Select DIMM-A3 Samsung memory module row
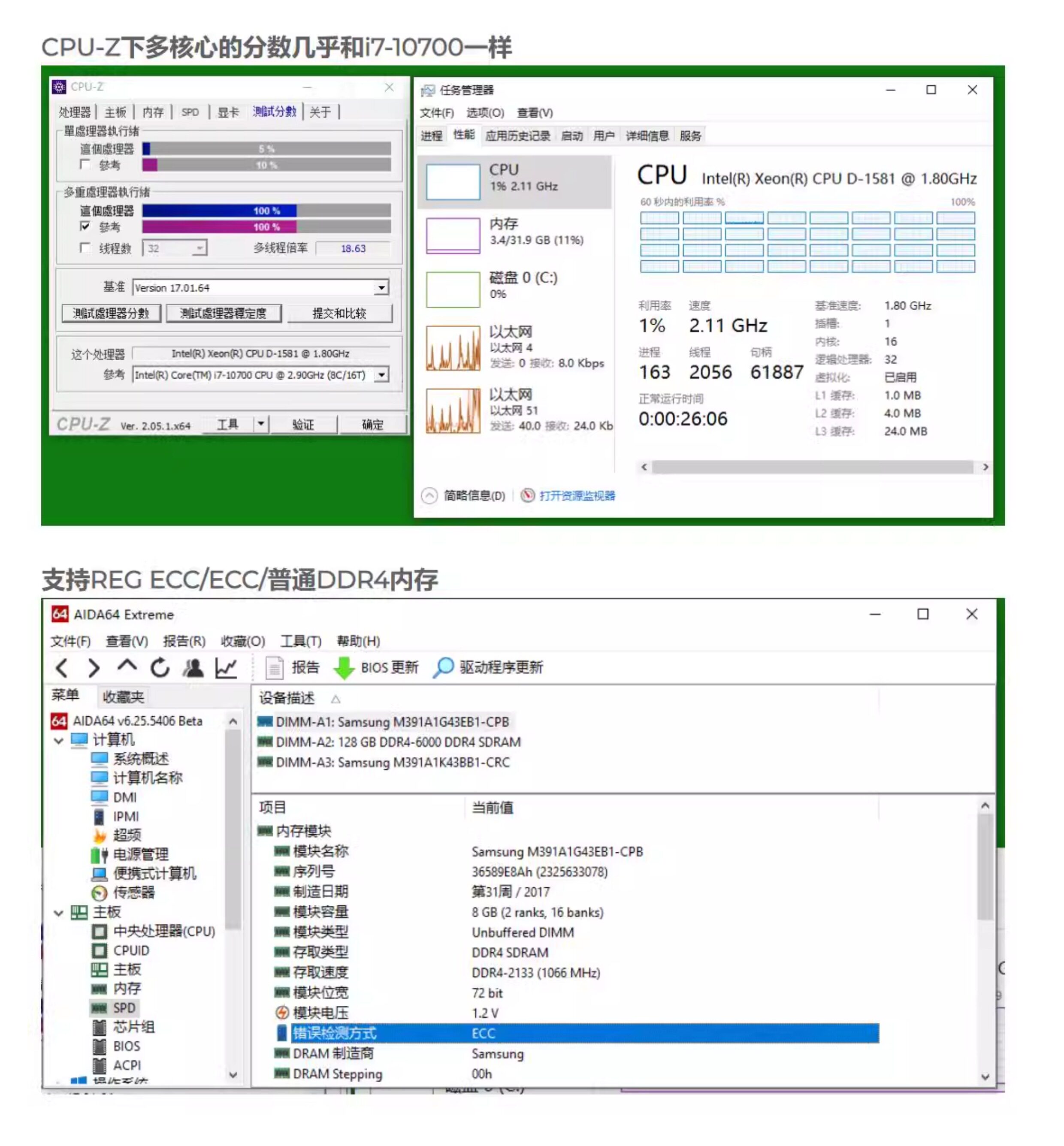This screenshot has width=1064, height=1146. pos(392,762)
